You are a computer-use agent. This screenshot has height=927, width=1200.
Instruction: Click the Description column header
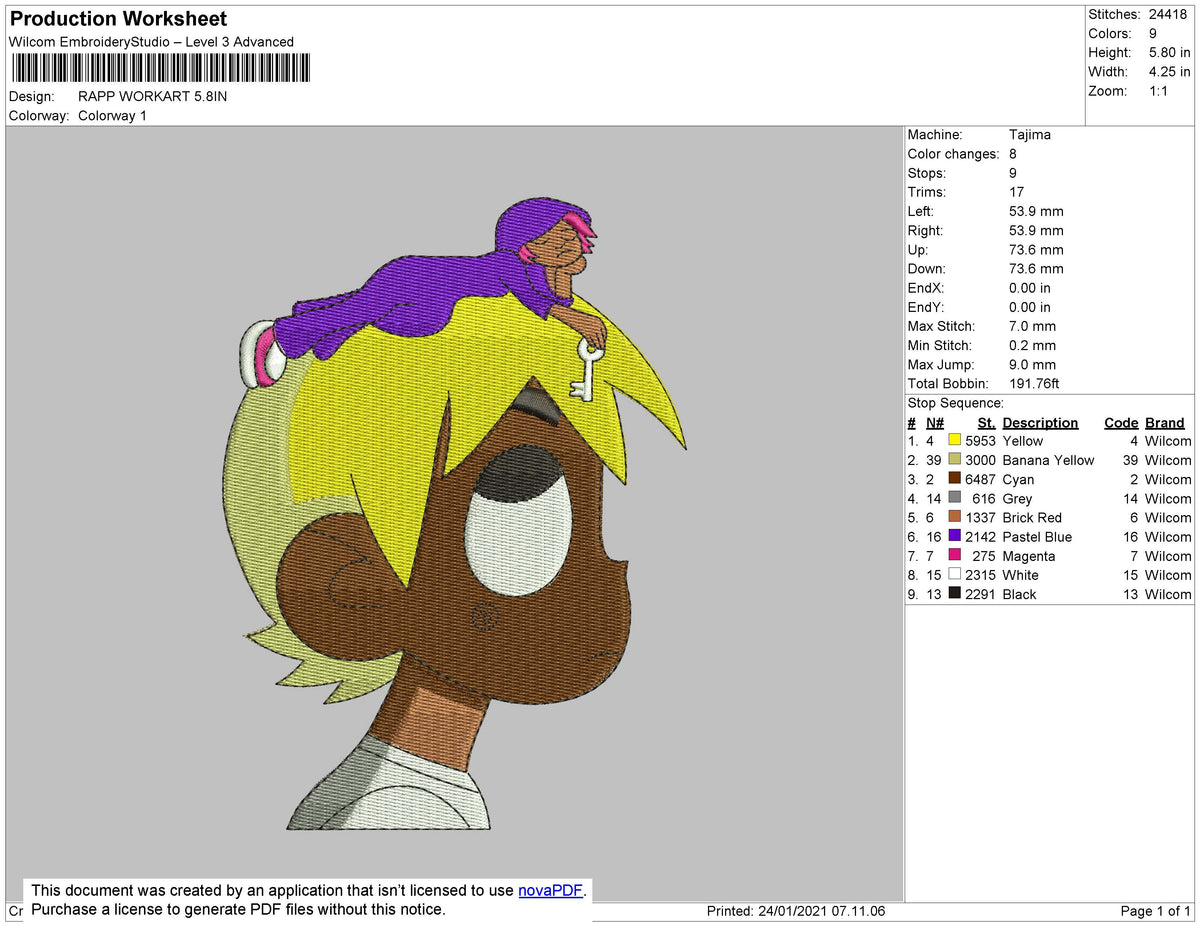[1040, 423]
